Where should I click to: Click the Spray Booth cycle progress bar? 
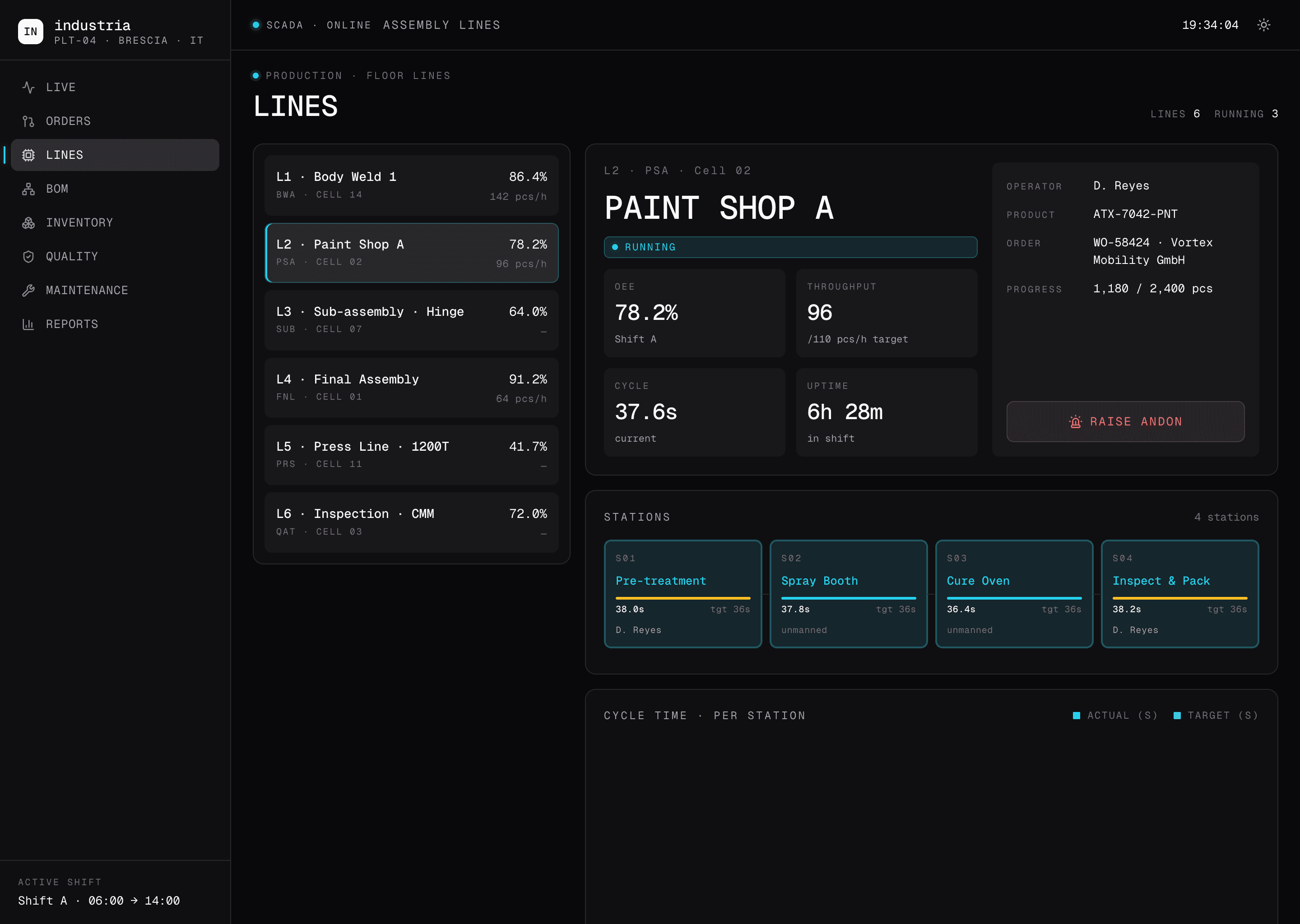(x=848, y=598)
